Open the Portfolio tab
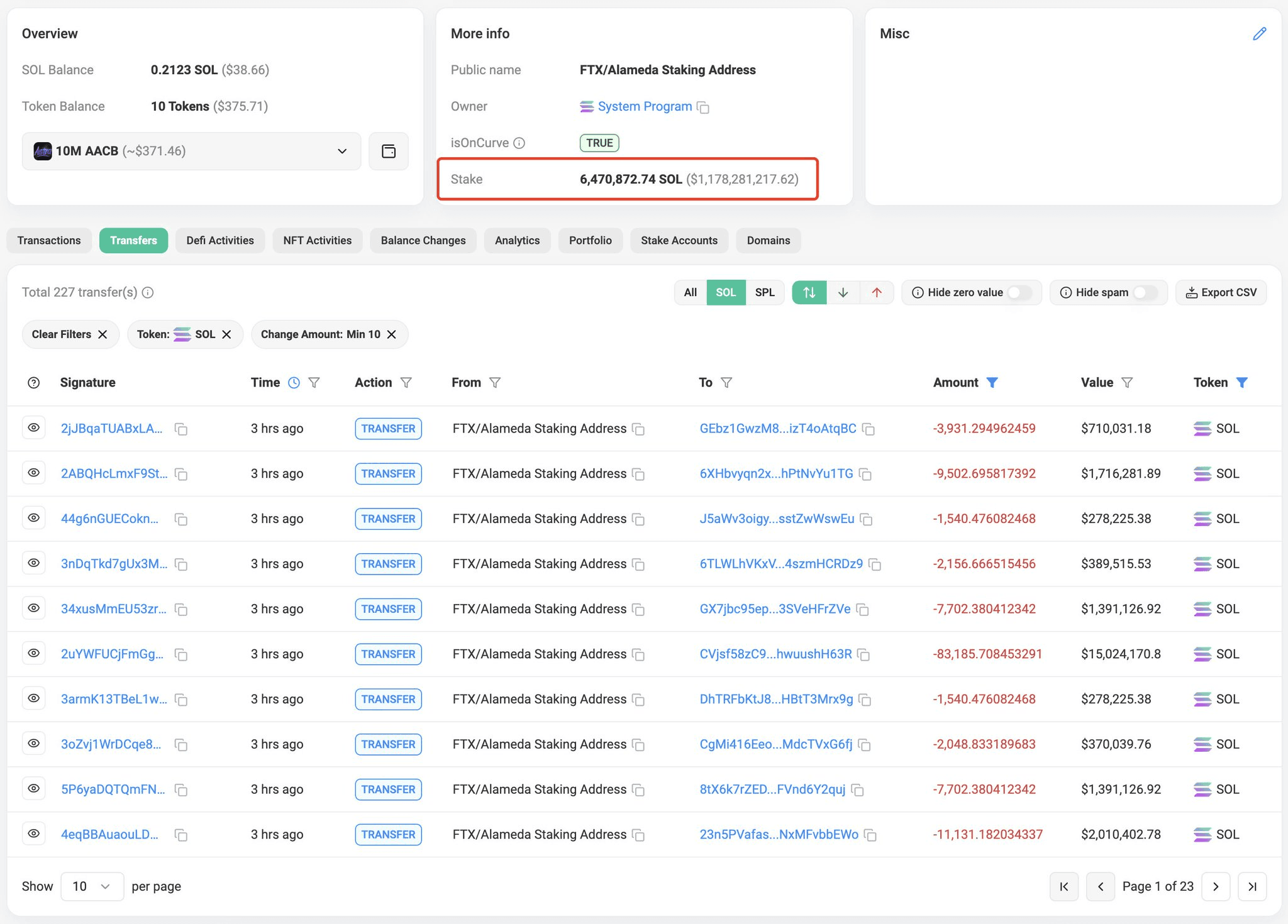The width and height of the screenshot is (1288, 924). [x=591, y=241]
